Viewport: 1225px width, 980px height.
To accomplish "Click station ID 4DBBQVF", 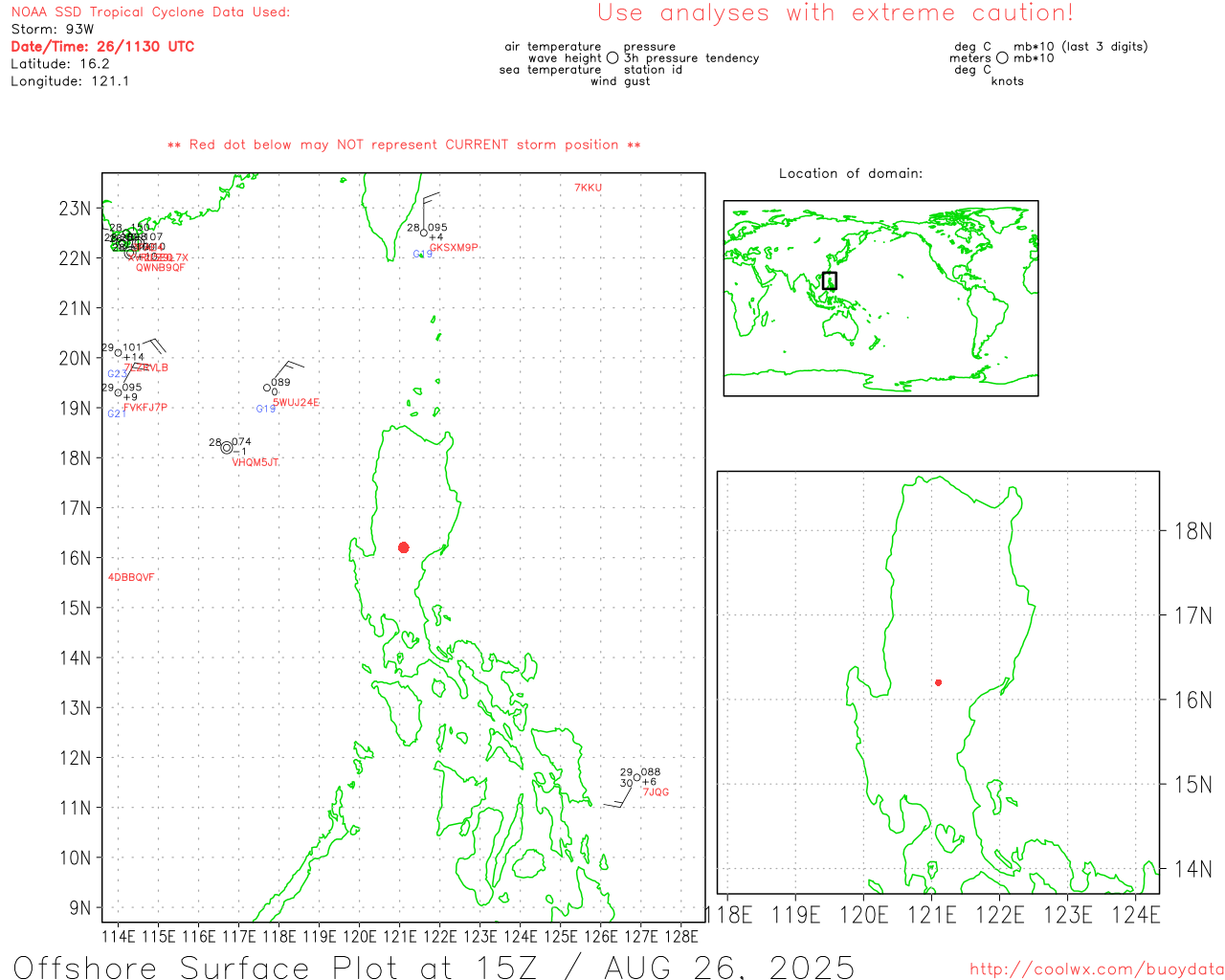I will (x=131, y=577).
